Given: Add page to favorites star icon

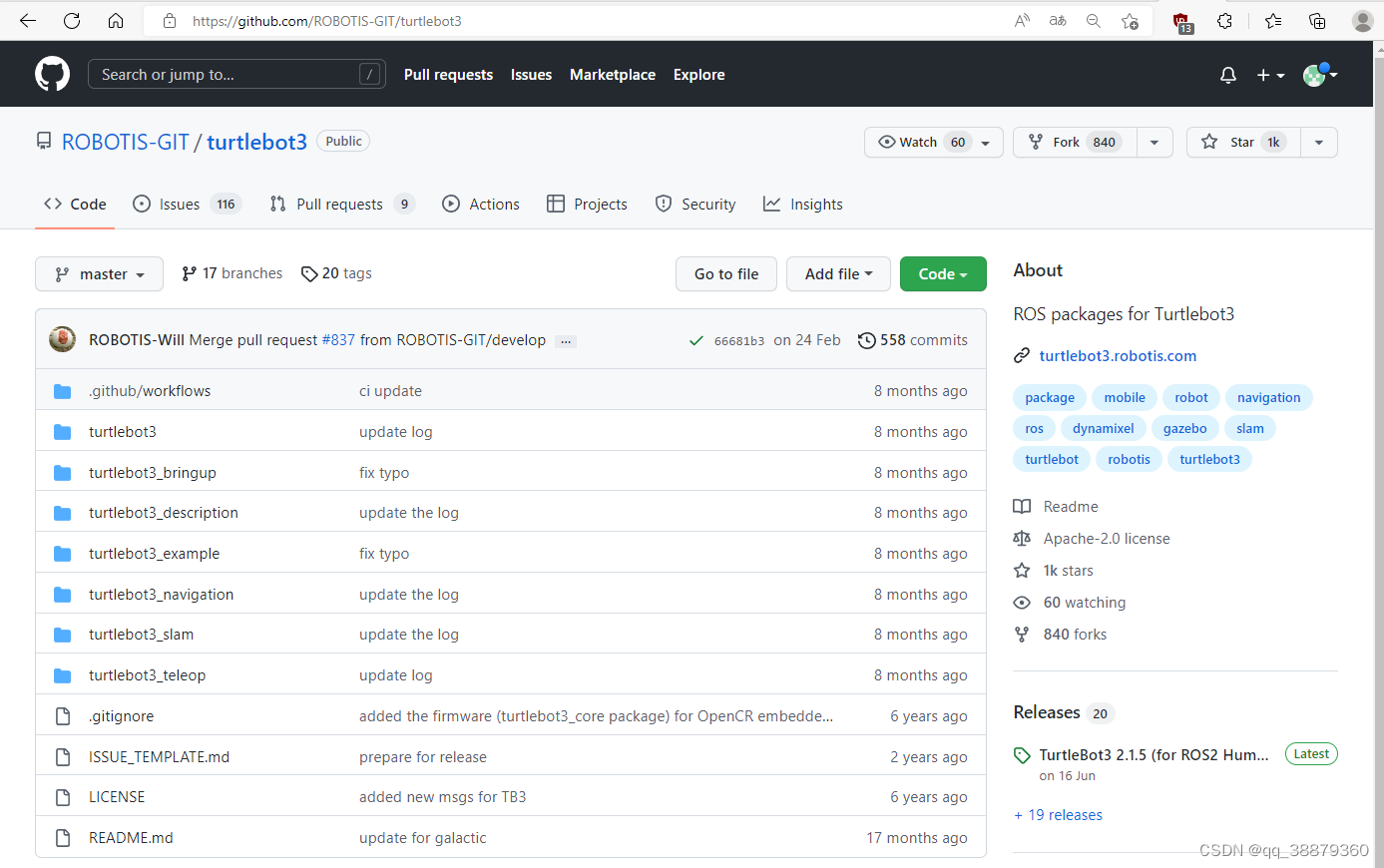Looking at the screenshot, I should click(x=1130, y=21).
